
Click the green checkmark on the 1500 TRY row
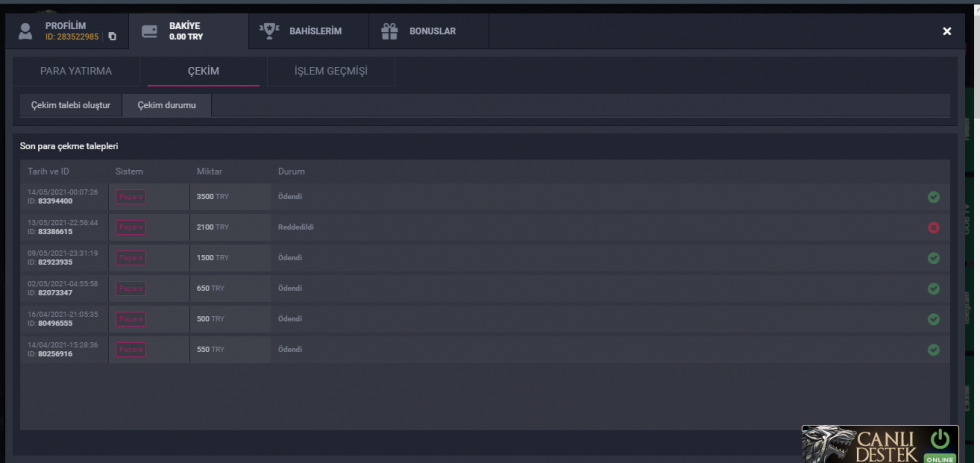[933, 258]
